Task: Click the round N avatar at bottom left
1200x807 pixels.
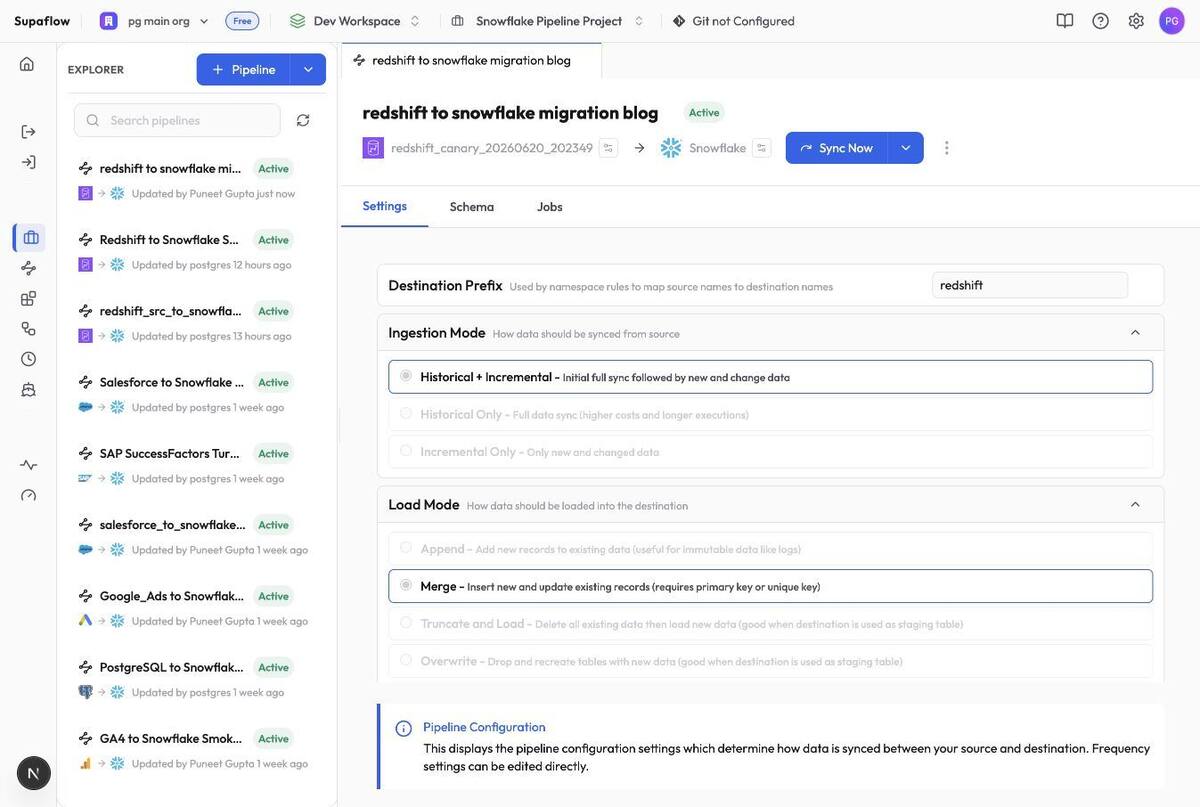Action: click(34, 773)
